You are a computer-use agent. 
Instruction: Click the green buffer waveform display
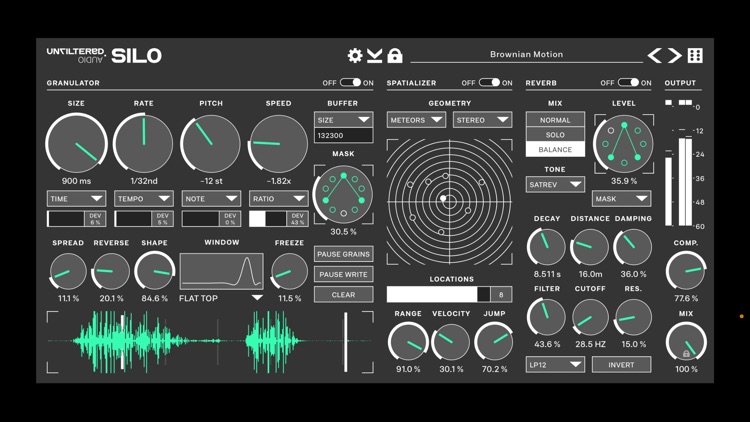click(210, 342)
